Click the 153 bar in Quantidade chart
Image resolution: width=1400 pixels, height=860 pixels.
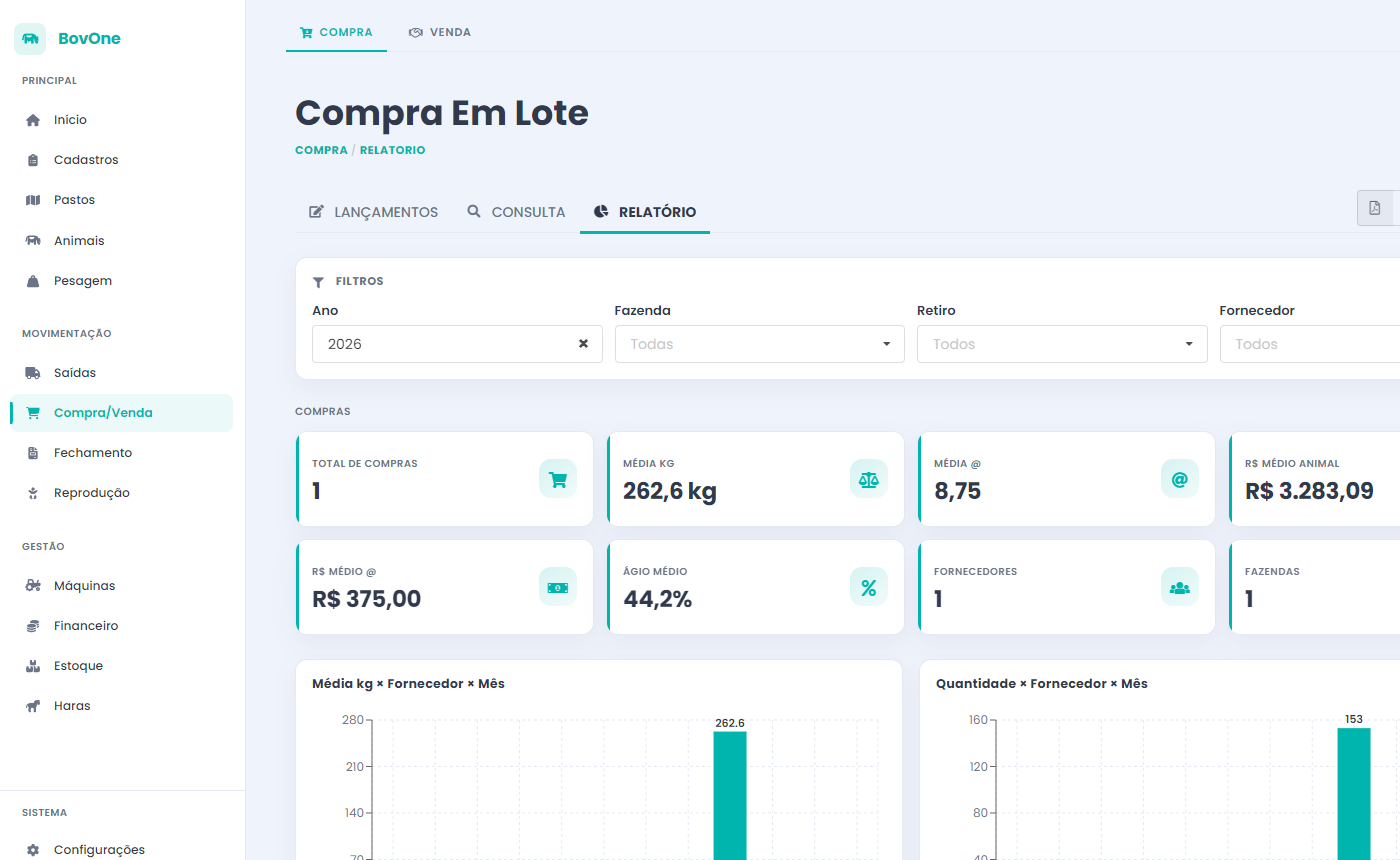click(x=1354, y=793)
